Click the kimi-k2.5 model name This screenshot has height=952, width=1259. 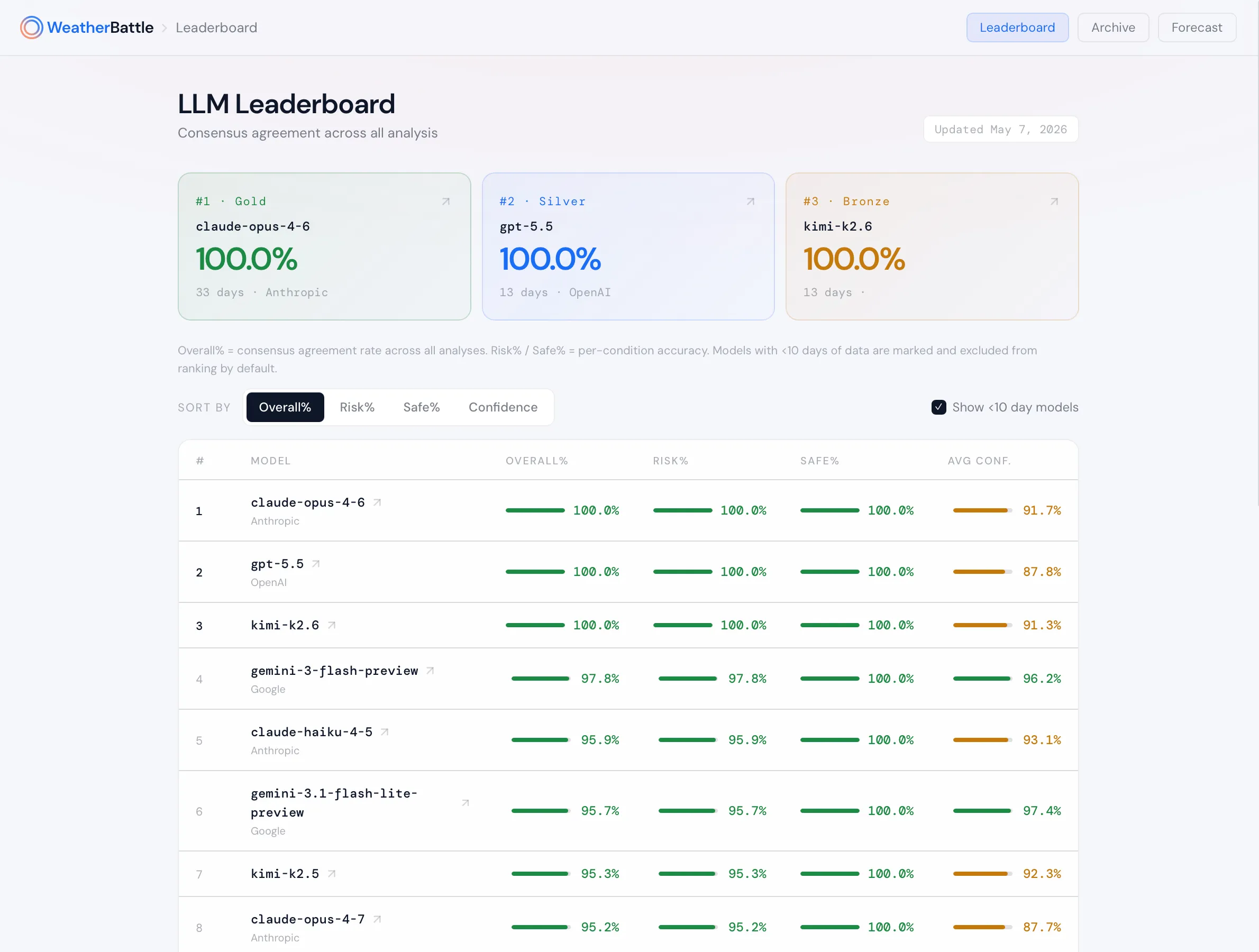click(x=285, y=874)
